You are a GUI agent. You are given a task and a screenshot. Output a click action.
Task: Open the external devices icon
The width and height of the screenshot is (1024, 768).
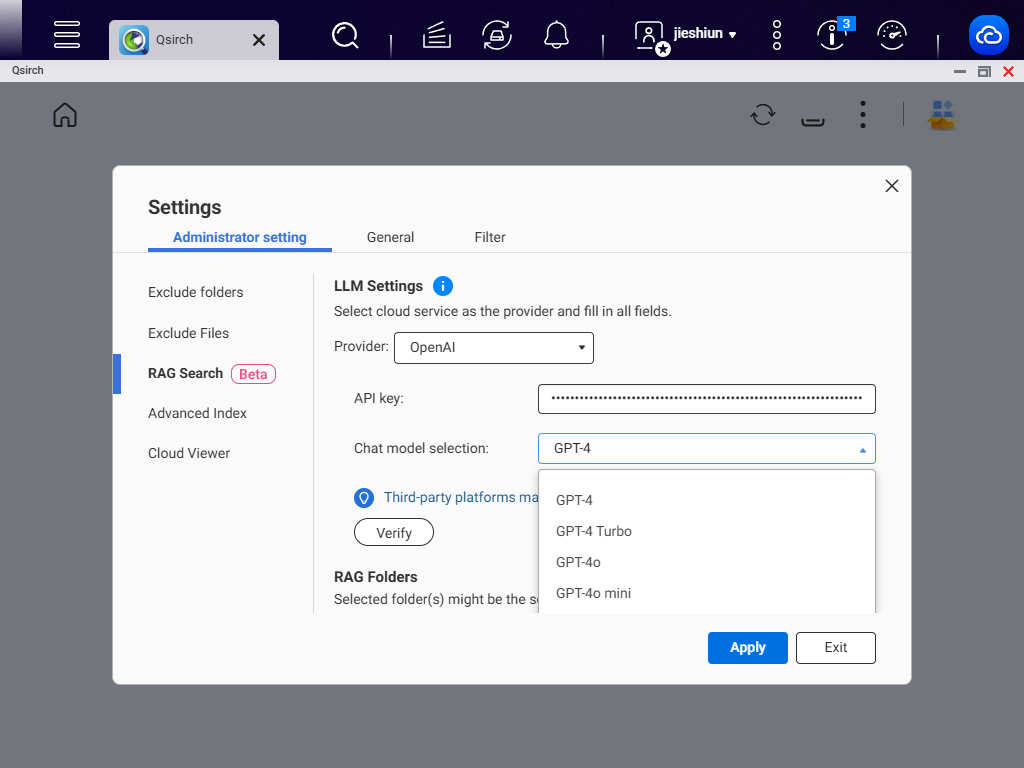coord(496,35)
